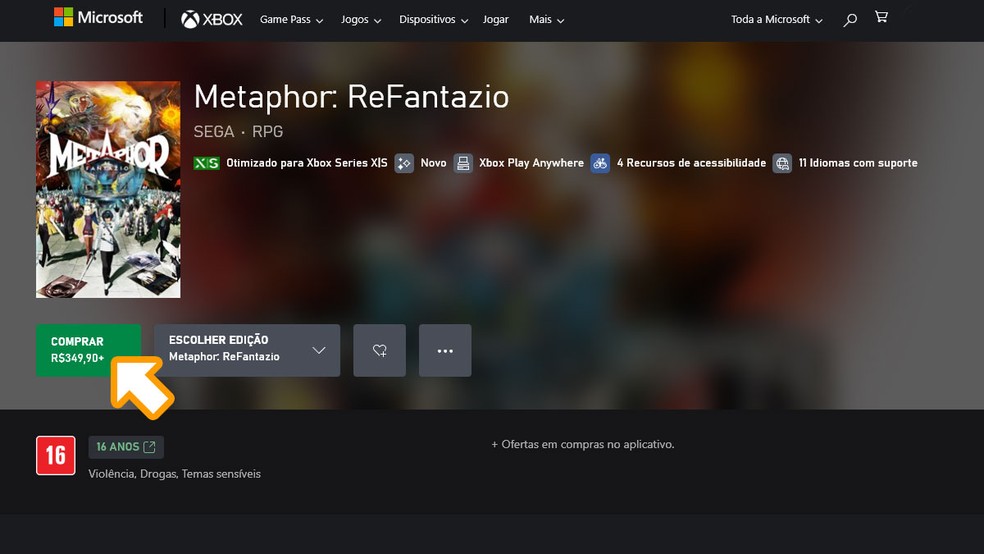The image size is (984, 554).
Task: Click '4 Recursos de acessibilidade' text
Action: (692, 163)
